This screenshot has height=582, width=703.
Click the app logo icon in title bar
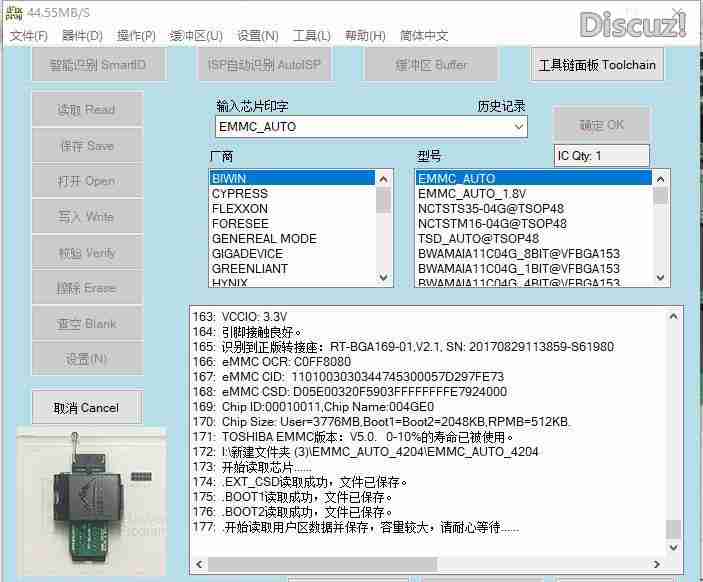click(15, 12)
